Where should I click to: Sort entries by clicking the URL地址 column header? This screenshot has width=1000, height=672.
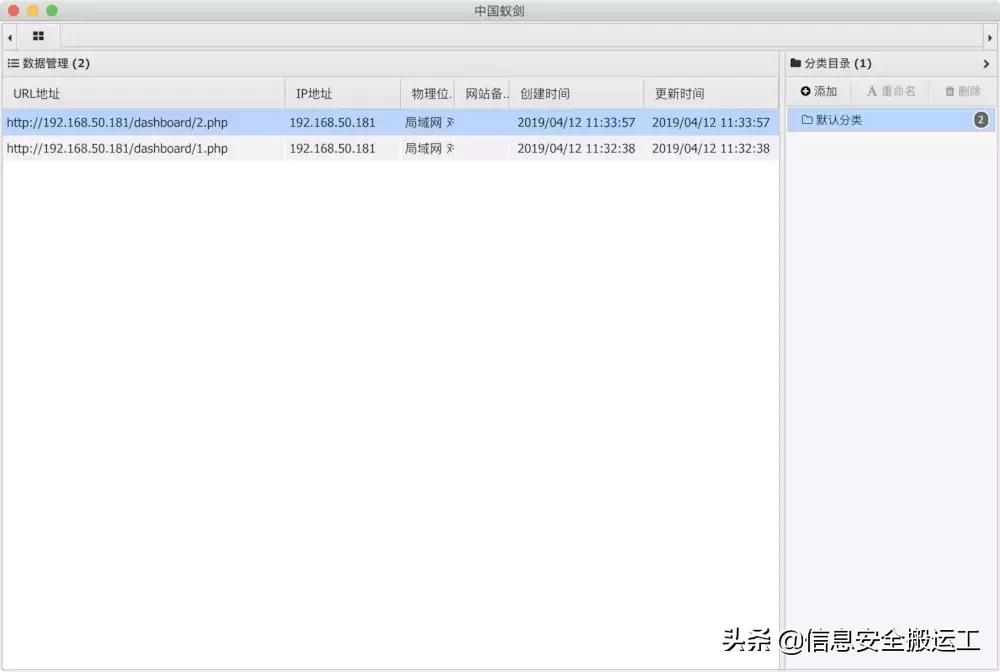point(37,92)
